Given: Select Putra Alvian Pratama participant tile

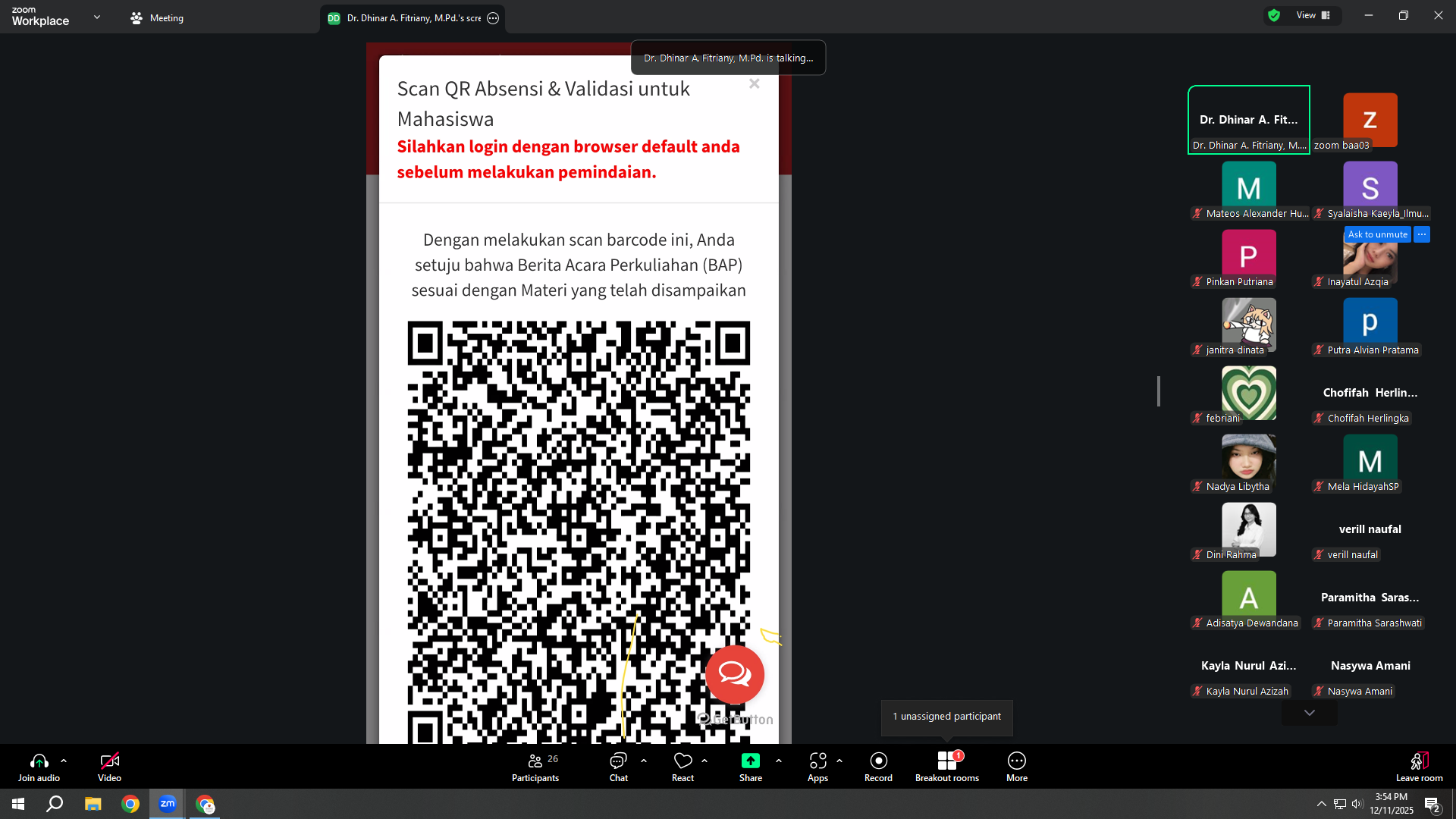Looking at the screenshot, I should pos(1370,325).
